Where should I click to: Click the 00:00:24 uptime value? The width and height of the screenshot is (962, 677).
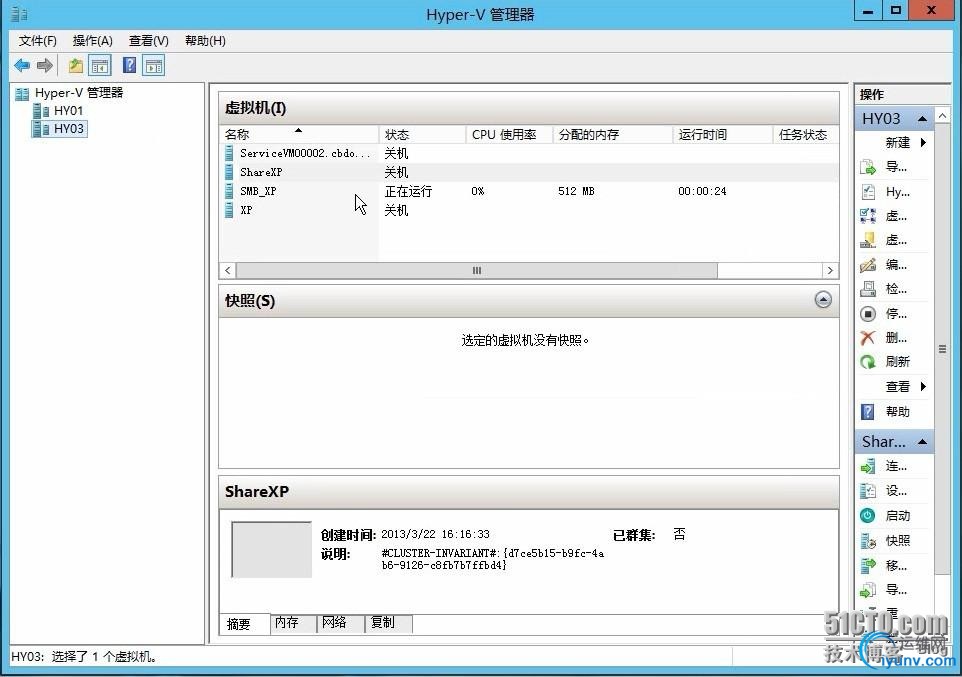702,191
